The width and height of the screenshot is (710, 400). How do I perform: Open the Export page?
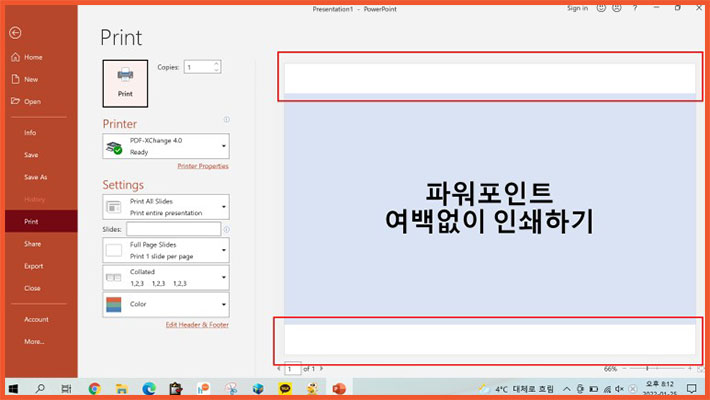point(34,266)
